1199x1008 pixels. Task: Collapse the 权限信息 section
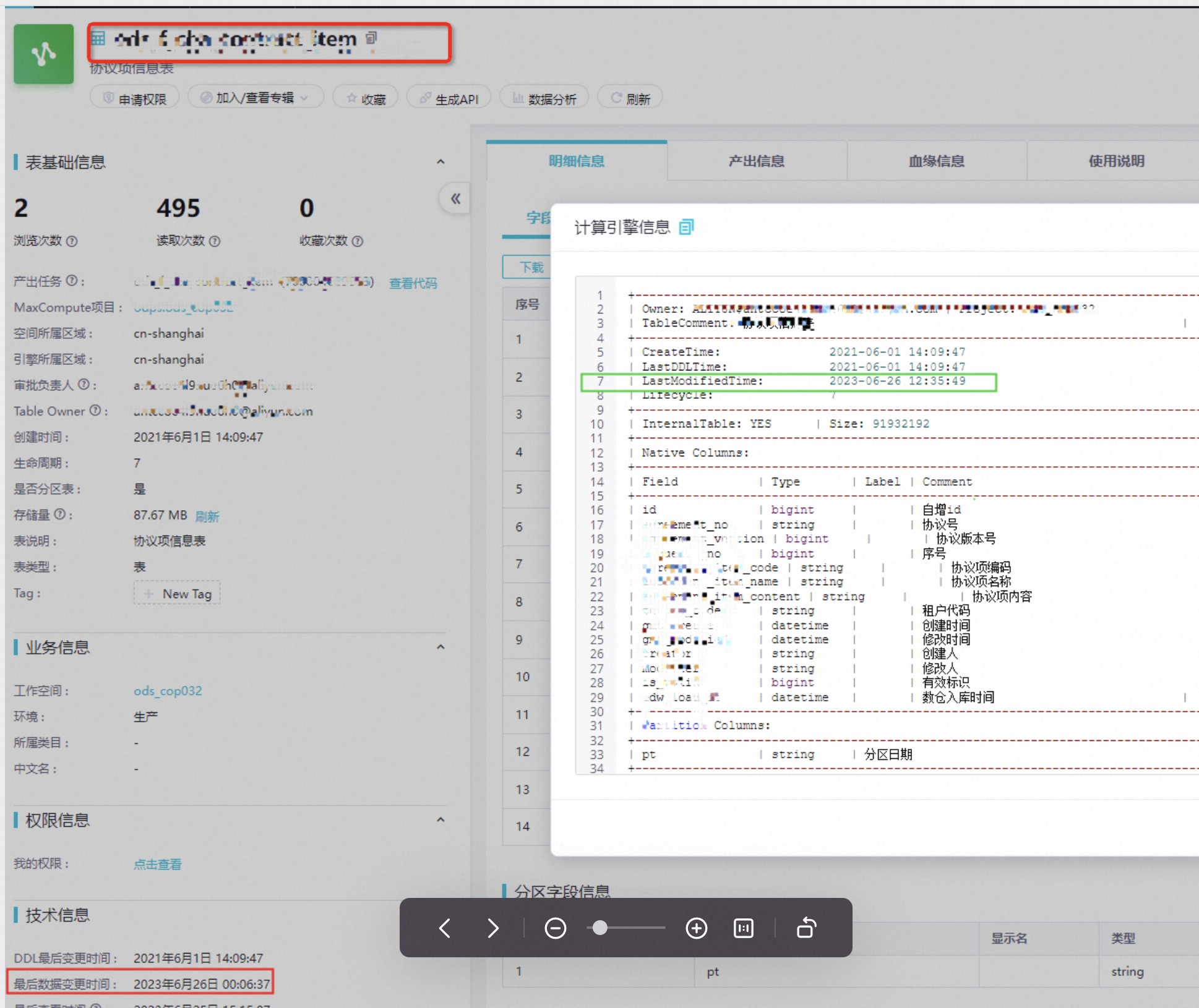[x=440, y=820]
